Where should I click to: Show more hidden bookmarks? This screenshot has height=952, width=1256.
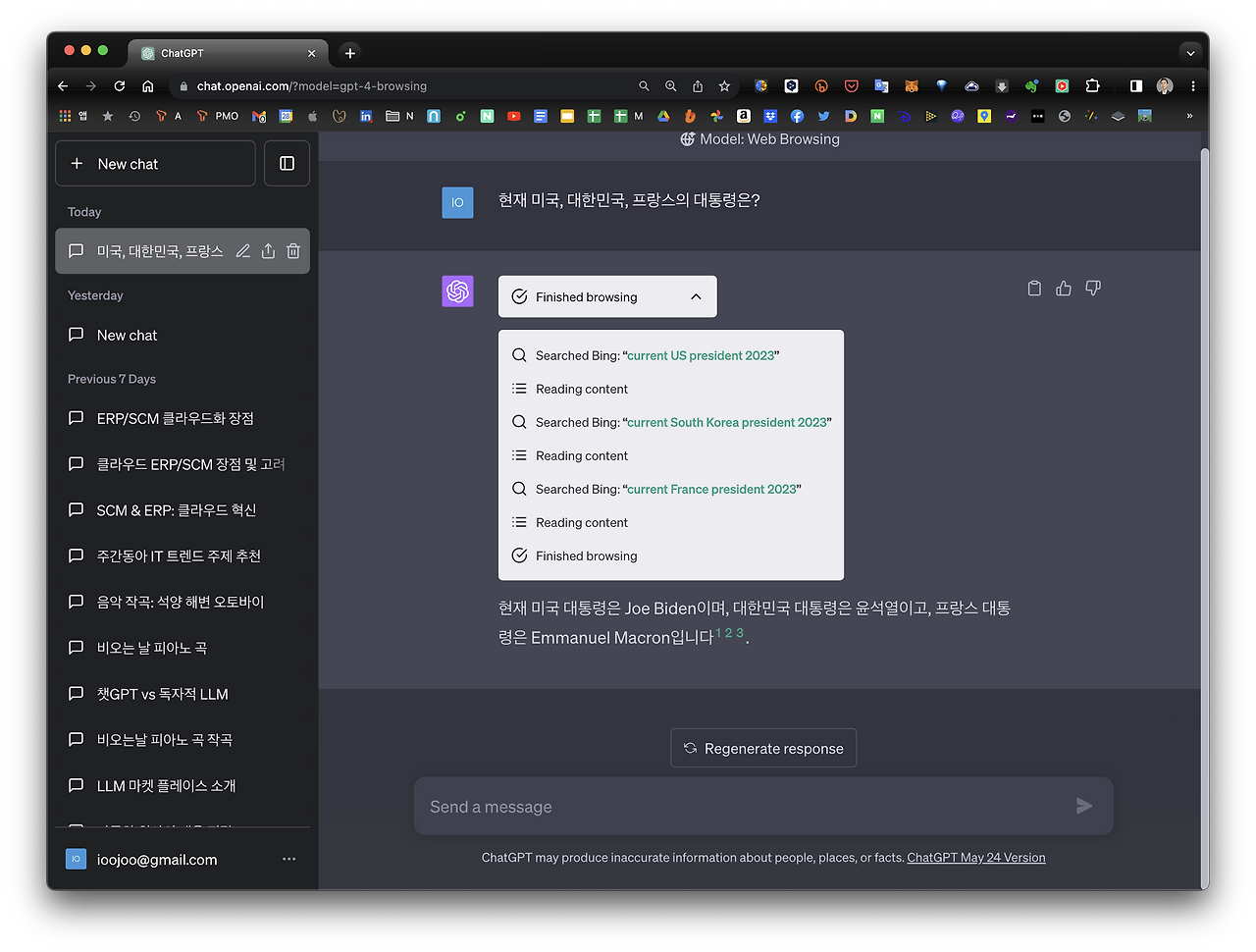[x=1189, y=116]
